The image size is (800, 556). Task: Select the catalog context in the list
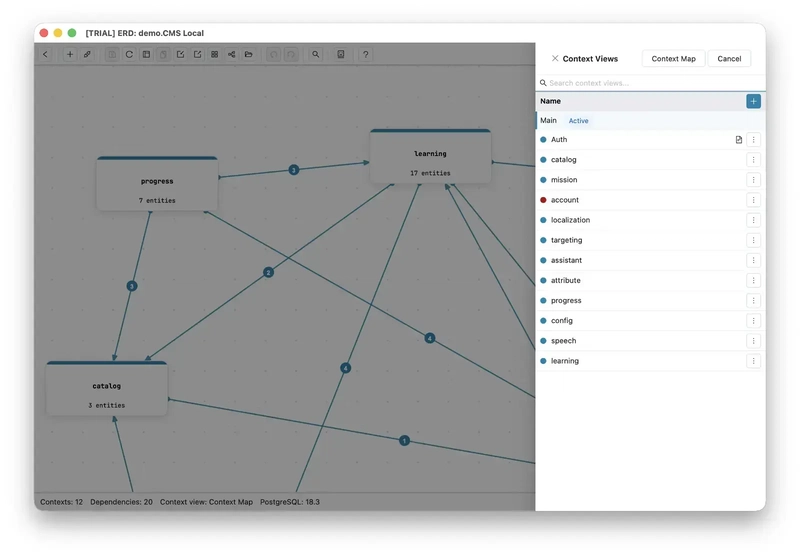(x=651, y=160)
